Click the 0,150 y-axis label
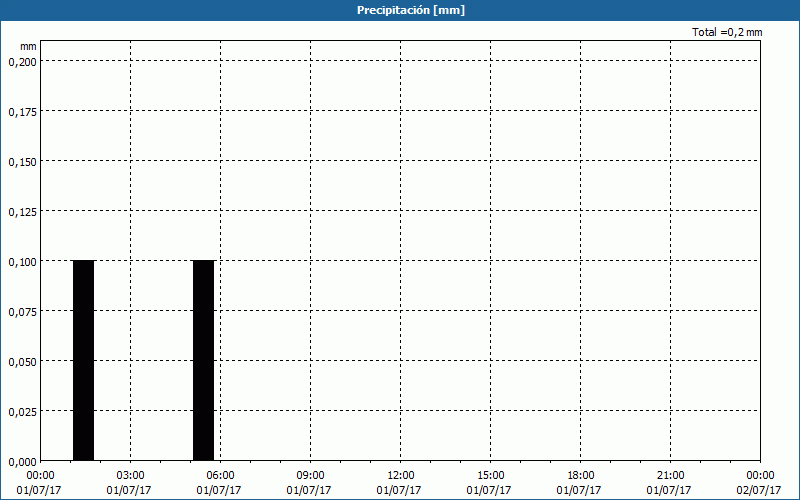Screen dimensions: 800x500 click(23, 162)
